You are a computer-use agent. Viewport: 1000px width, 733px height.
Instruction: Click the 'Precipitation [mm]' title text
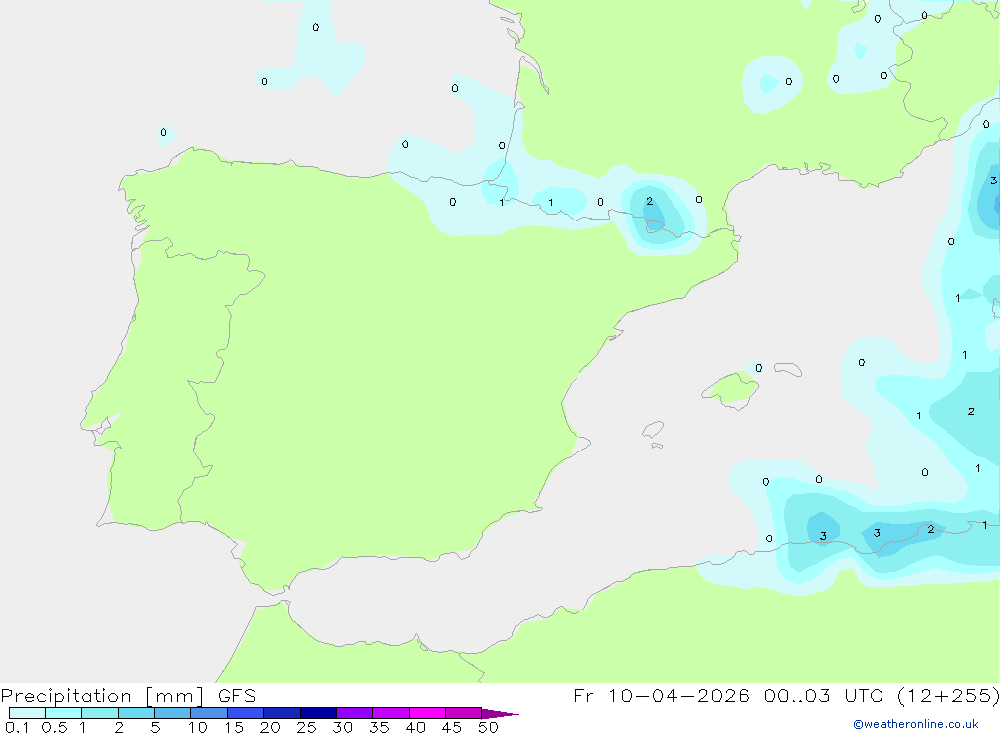pos(102,696)
